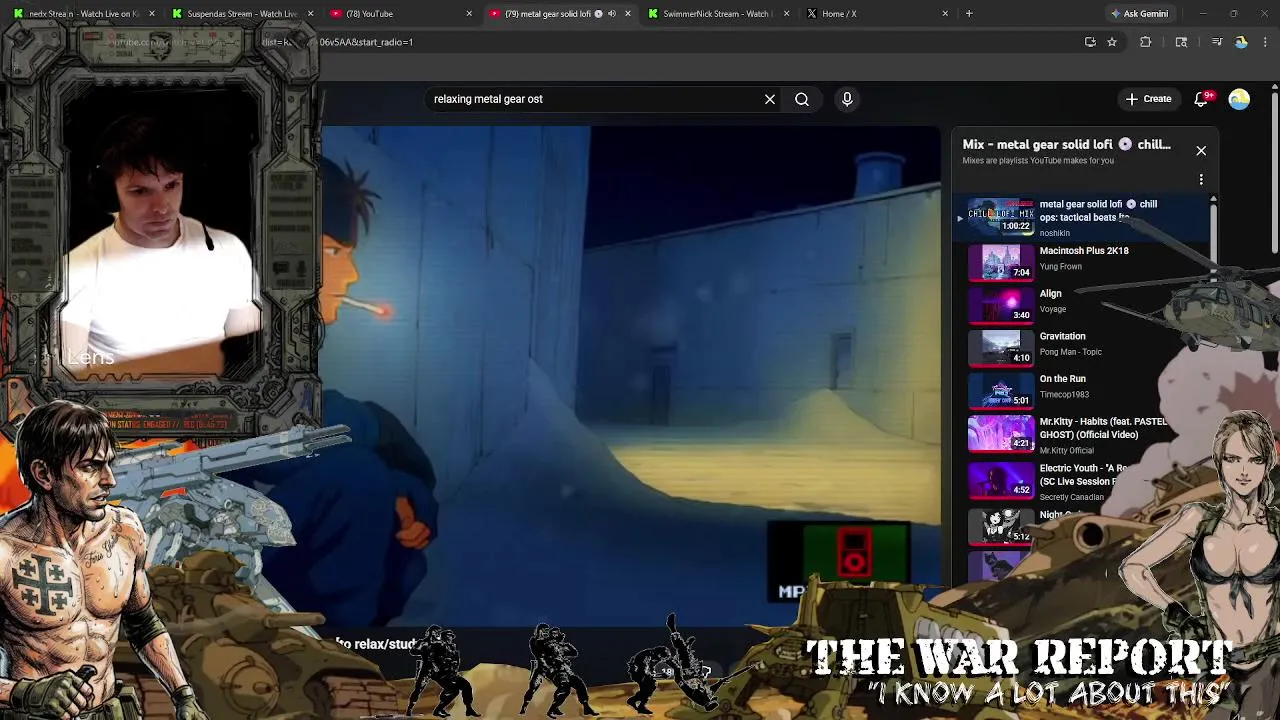Click the install/cast icon in the address bar
The image size is (1280, 720).
tap(1090, 42)
